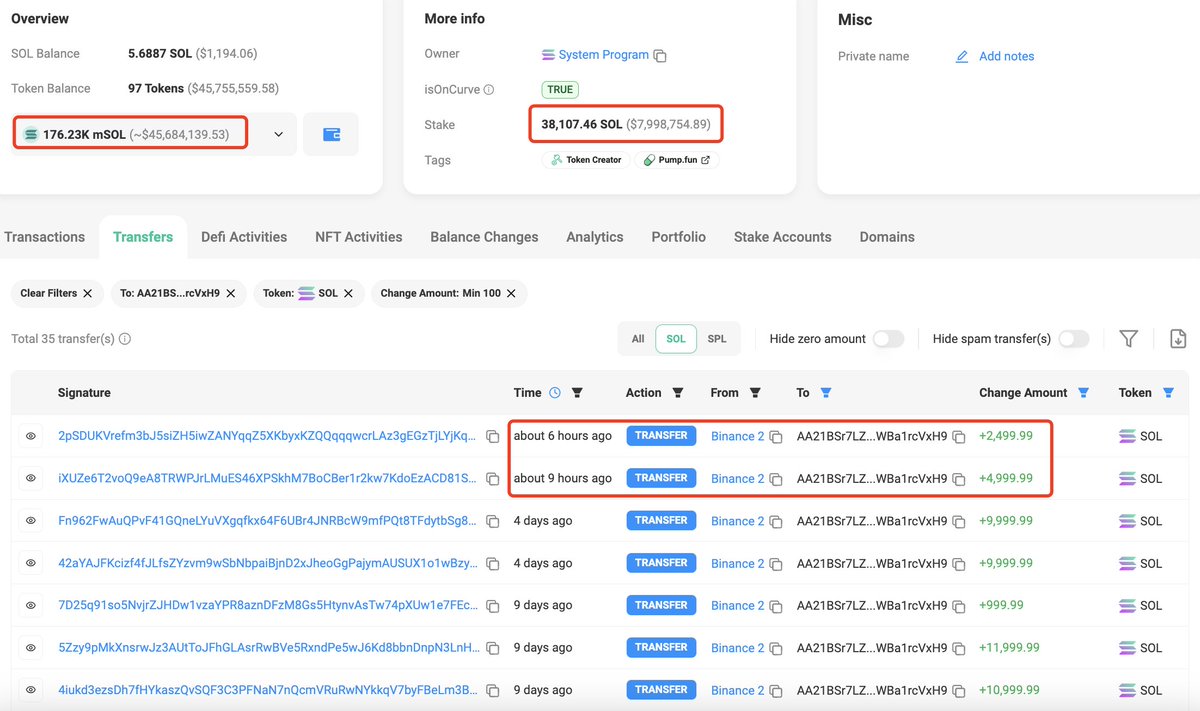Copy signature of the 2pSDUK transaction
The height and width of the screenshot is (711, 1200).
(492, 437)
